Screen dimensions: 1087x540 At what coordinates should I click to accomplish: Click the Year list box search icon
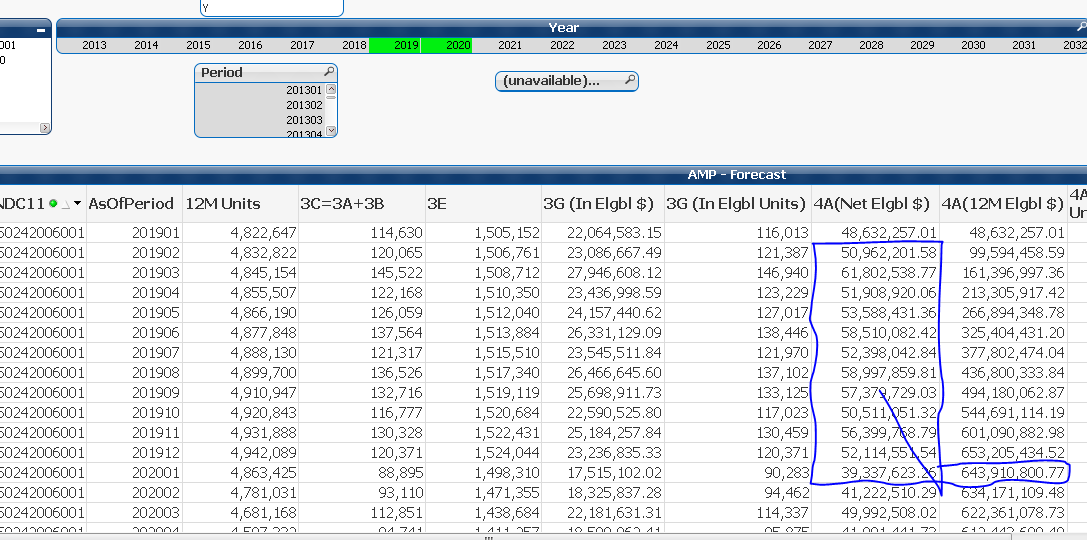tap(1081, 28)
